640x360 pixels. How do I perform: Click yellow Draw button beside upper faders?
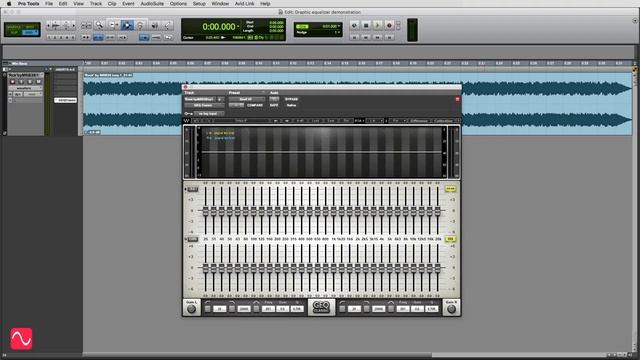pos(450,189)
